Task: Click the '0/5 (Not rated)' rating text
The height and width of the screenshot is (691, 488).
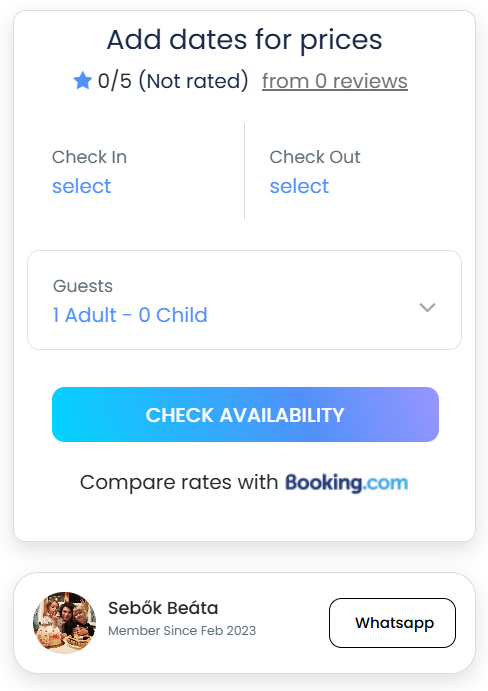Action: pos(173,81)
